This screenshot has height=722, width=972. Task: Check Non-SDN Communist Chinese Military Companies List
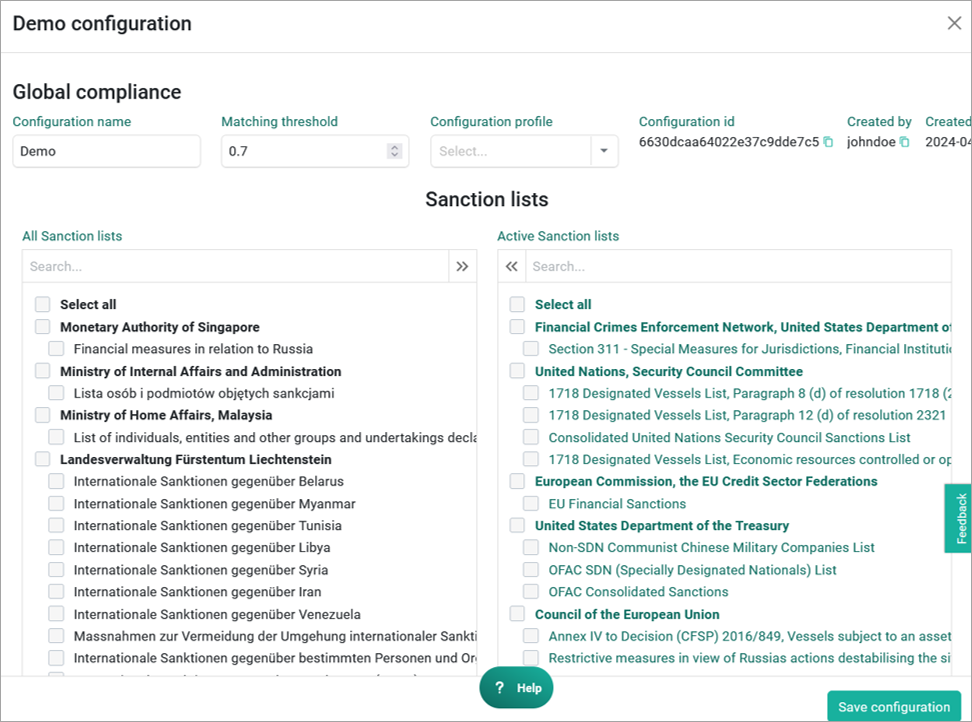(x=531, y=547)
